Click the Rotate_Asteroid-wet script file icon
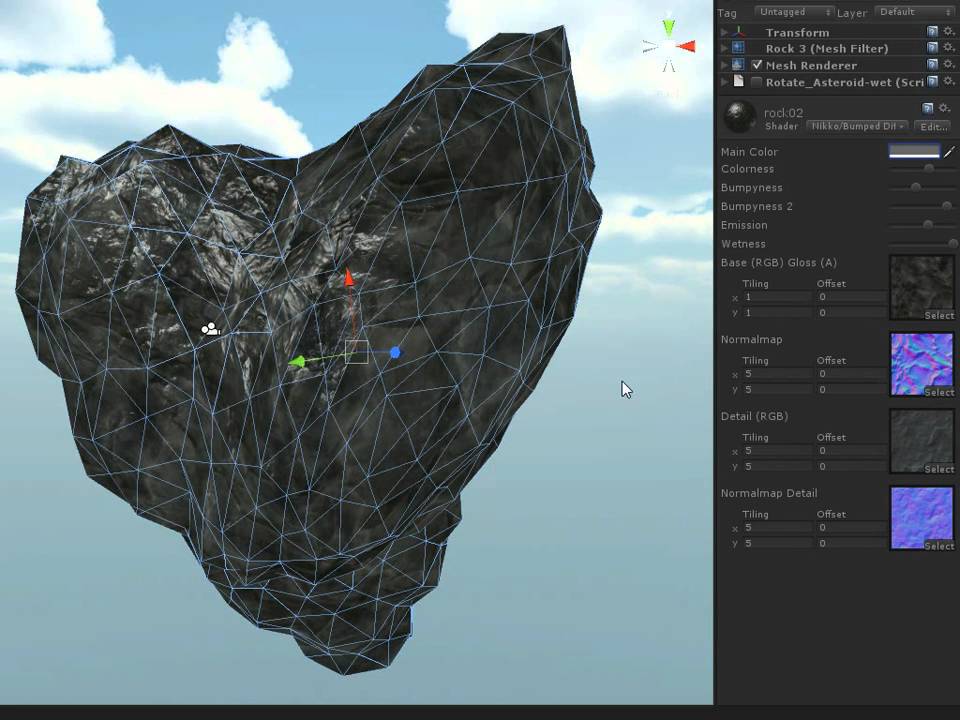This screenshot has height=720, width=960. pos(737,81)
